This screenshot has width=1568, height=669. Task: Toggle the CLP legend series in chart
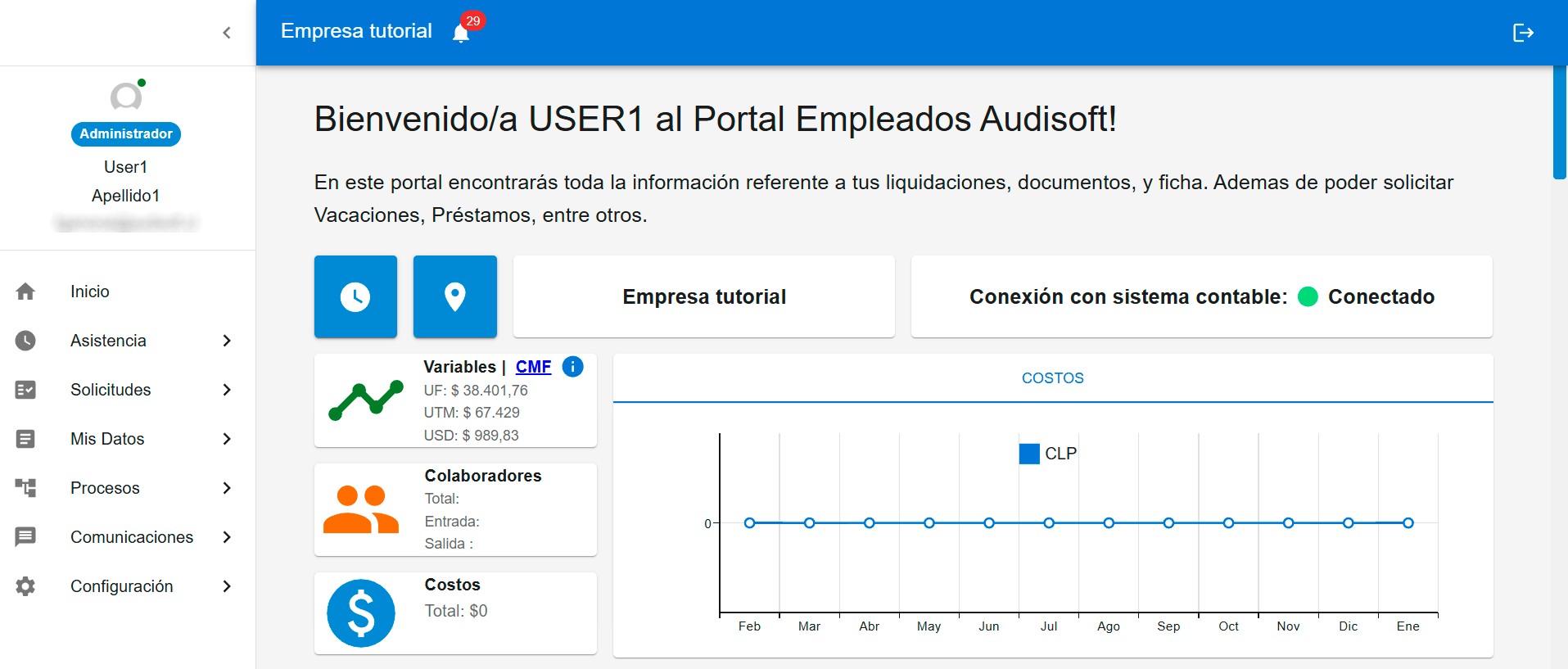[x=1047, y=454]
